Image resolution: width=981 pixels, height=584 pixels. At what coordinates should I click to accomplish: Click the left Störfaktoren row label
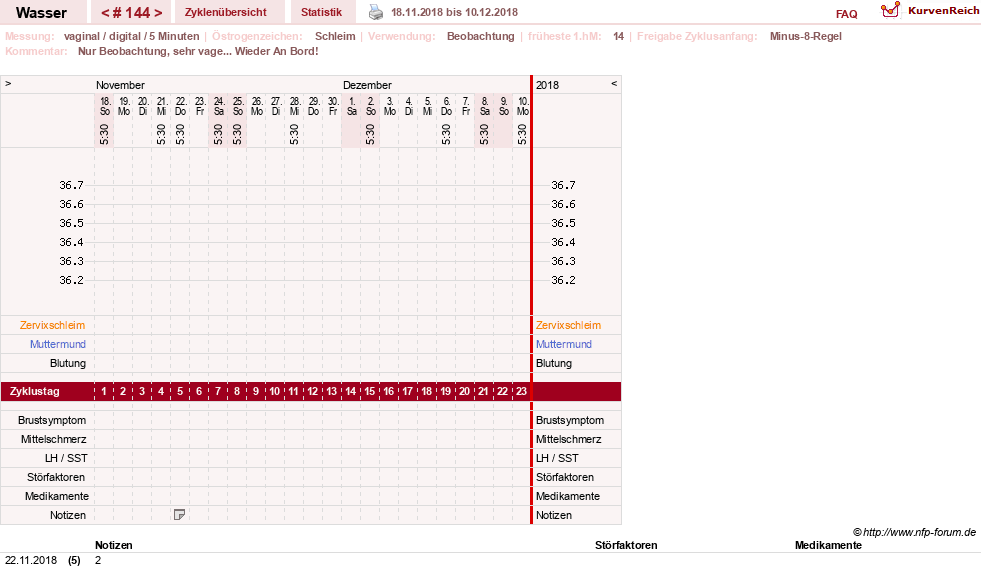pos(56,477)
